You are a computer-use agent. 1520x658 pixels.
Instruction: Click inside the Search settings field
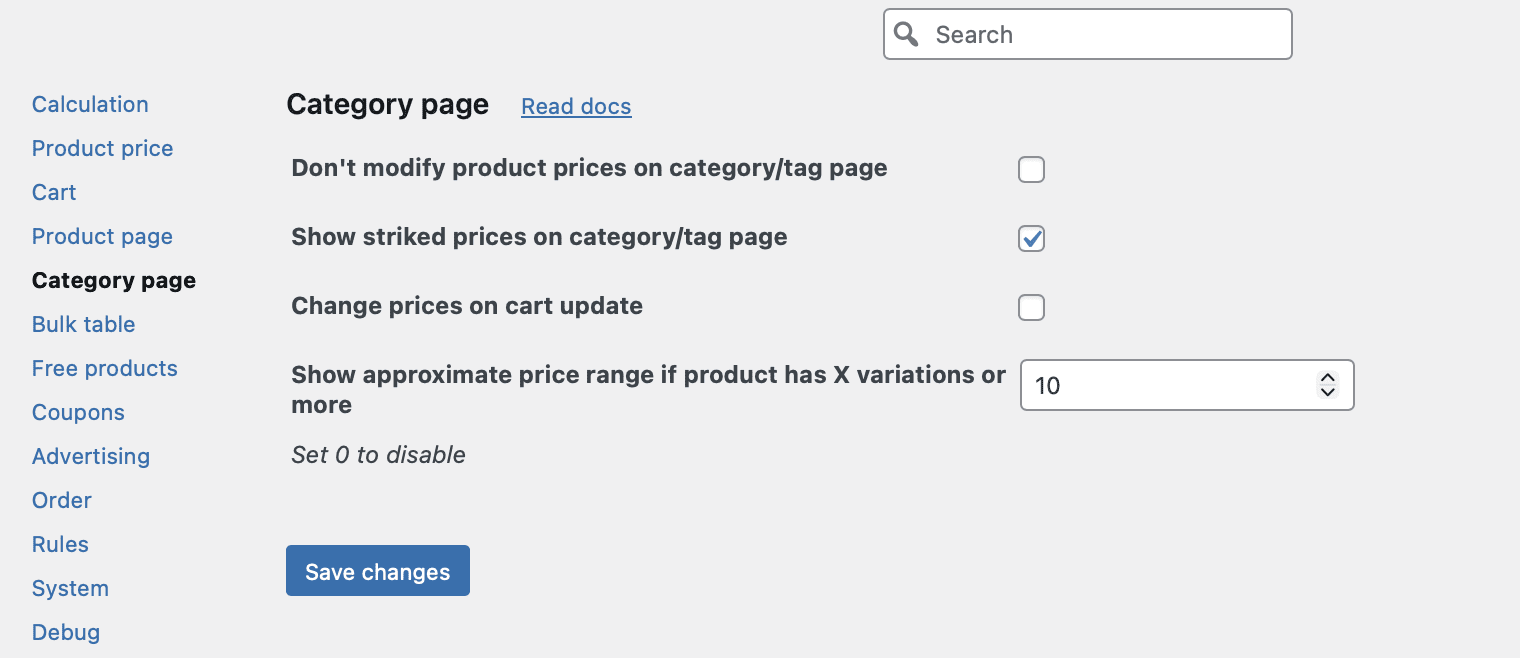point(1100,34)
